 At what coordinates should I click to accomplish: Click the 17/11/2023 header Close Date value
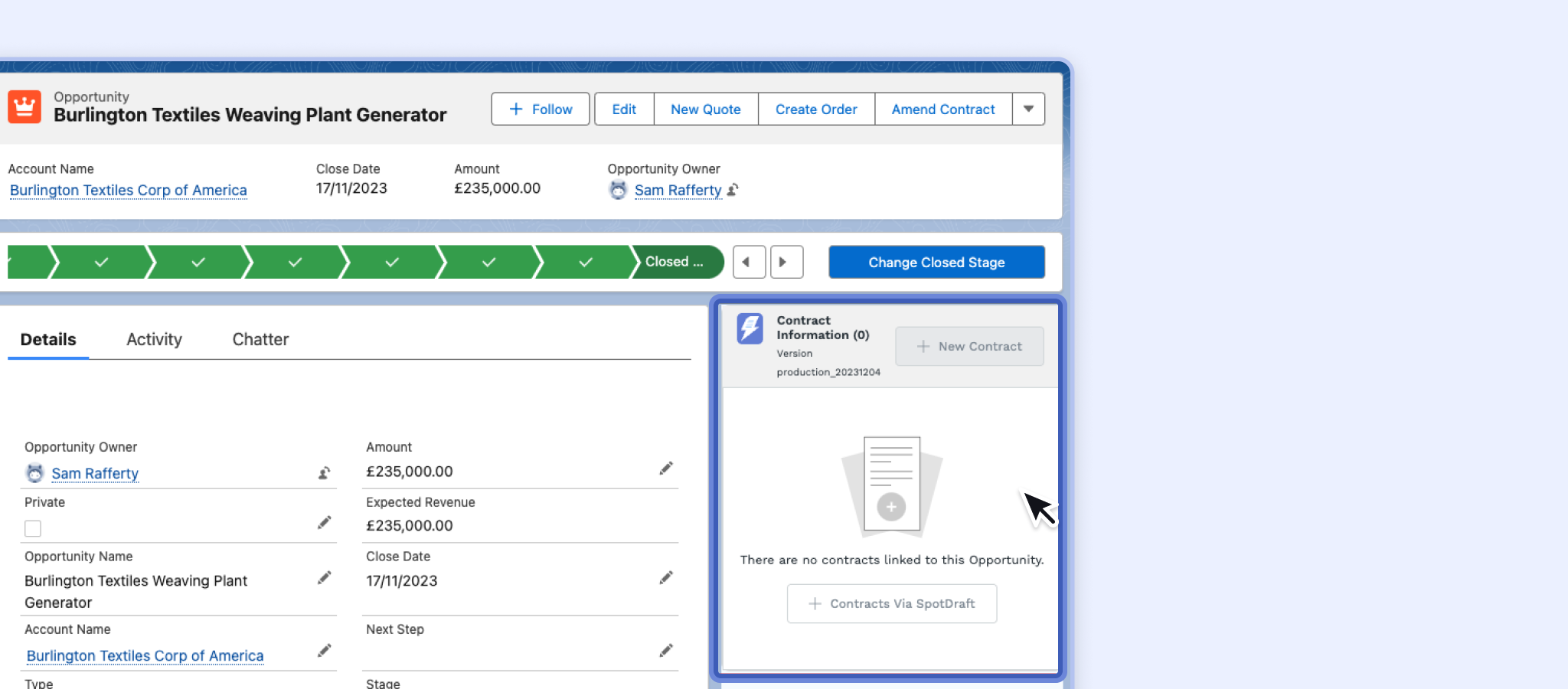[x=351, y=188]
